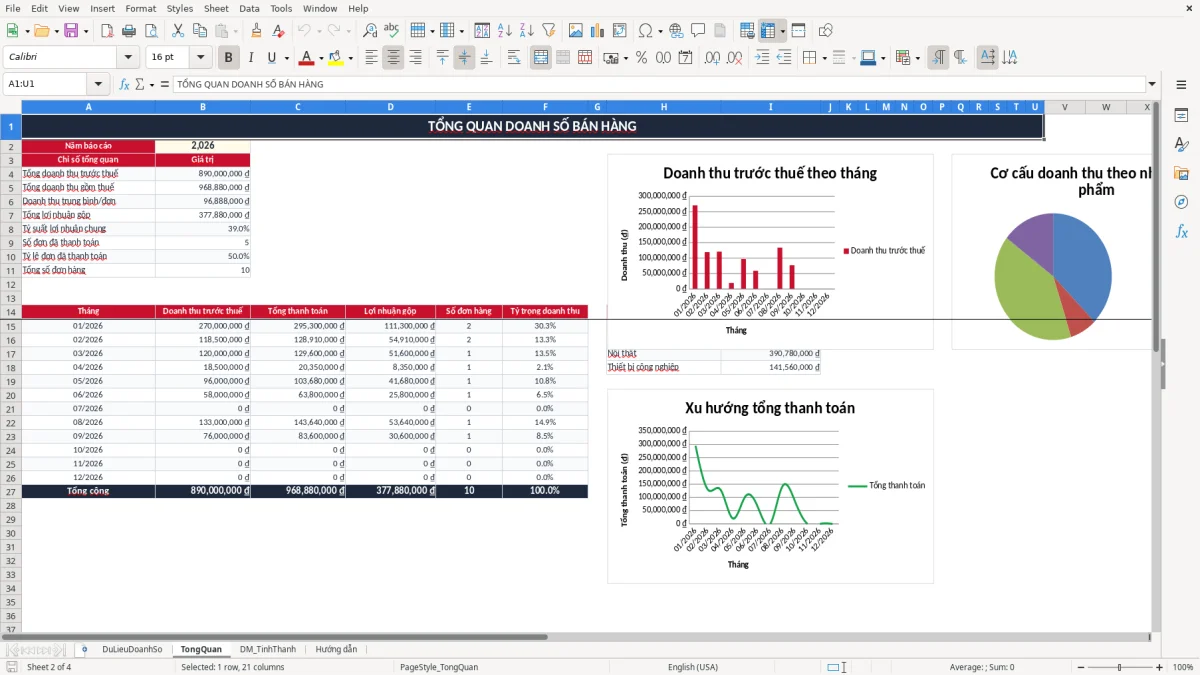1200x675 pixels.
Task: Click PageStyle_TongQuan in the status bar
Action: [439, 667]
